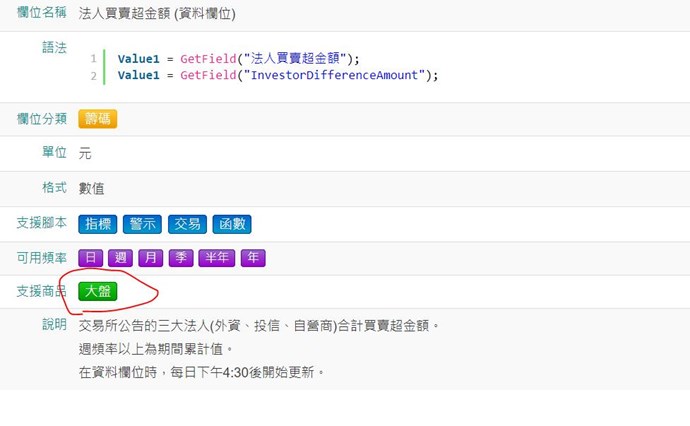Click line number 2 in the code block
This screenshot has width=690, height=426.
[x=93, y=75]
